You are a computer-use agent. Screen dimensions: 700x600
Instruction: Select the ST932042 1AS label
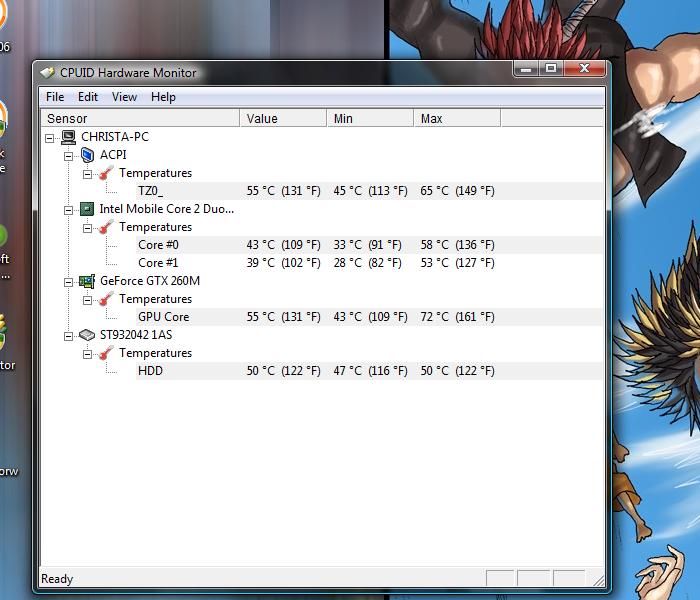click(136, 335)
